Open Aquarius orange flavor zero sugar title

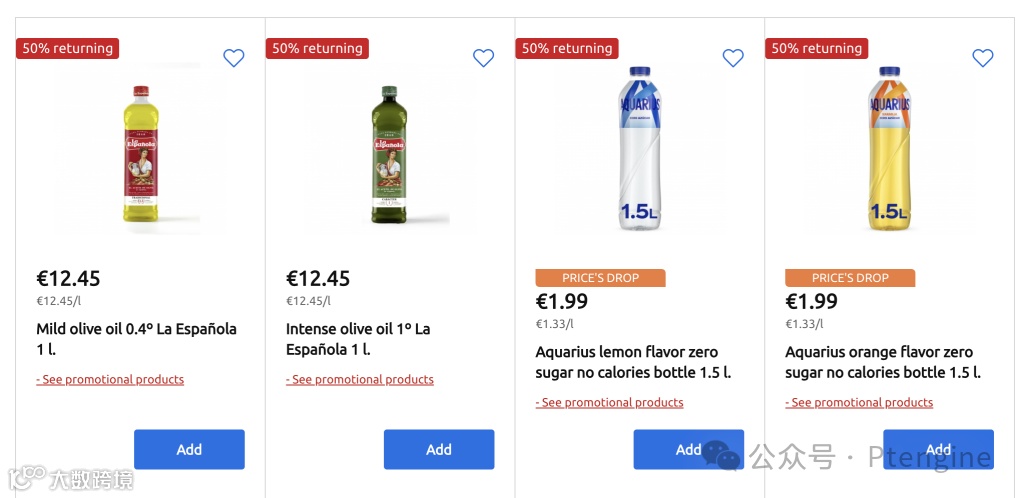click(882, 362)
